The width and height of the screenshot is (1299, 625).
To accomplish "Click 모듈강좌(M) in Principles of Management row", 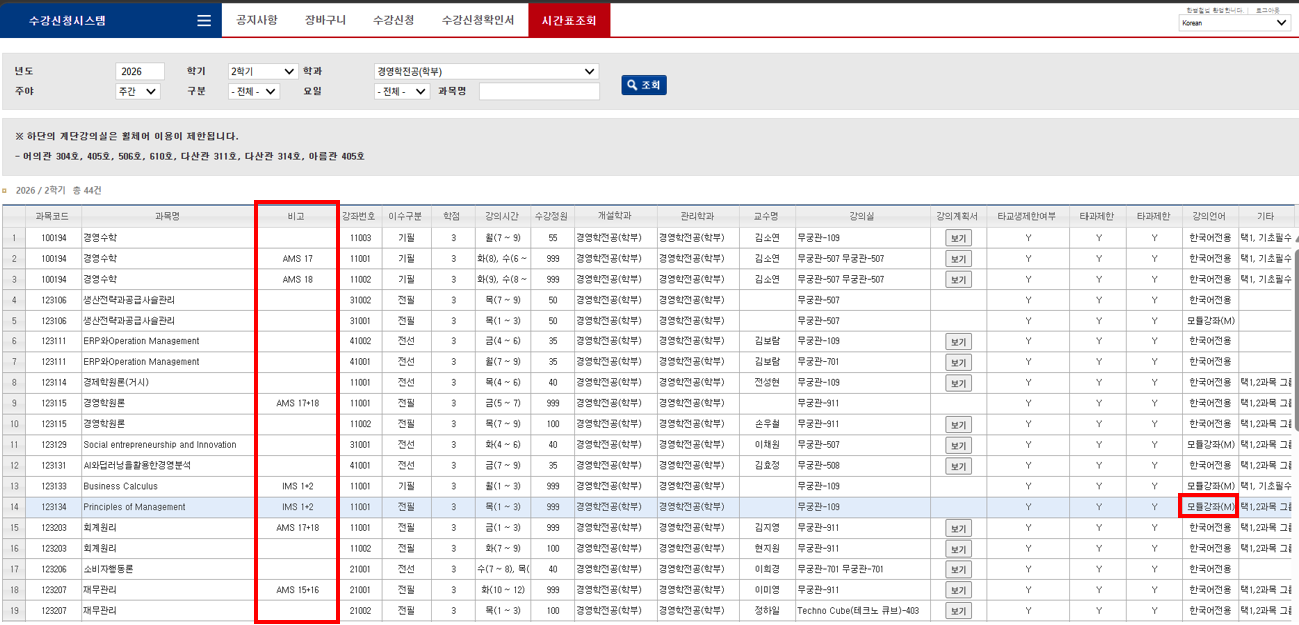I will pyautogui.click(x=1210, y=507).
